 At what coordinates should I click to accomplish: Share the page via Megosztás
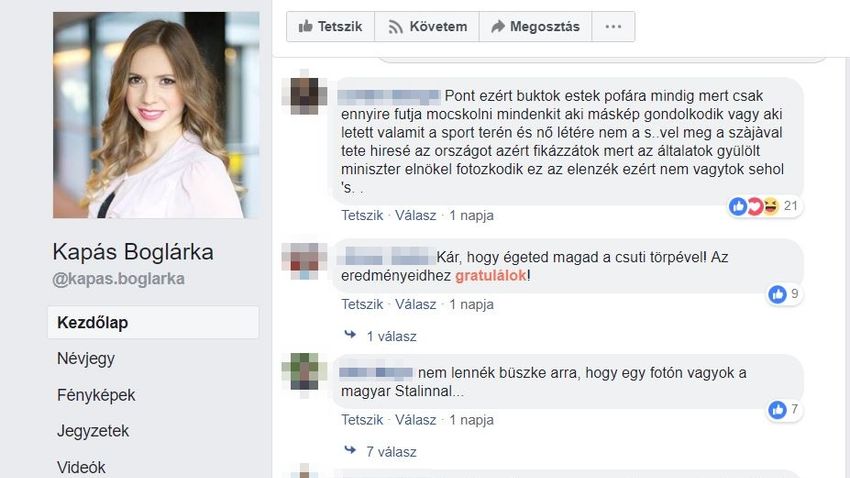pos(536,27)
